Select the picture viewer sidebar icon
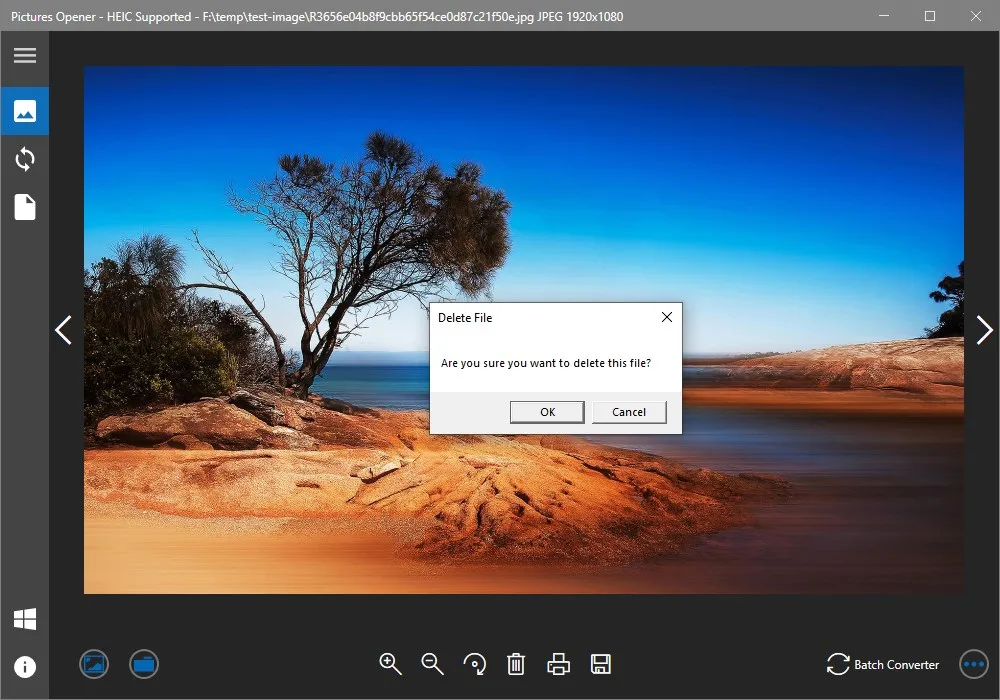Screen dimensions: 1000x700 tap(24, 111)
